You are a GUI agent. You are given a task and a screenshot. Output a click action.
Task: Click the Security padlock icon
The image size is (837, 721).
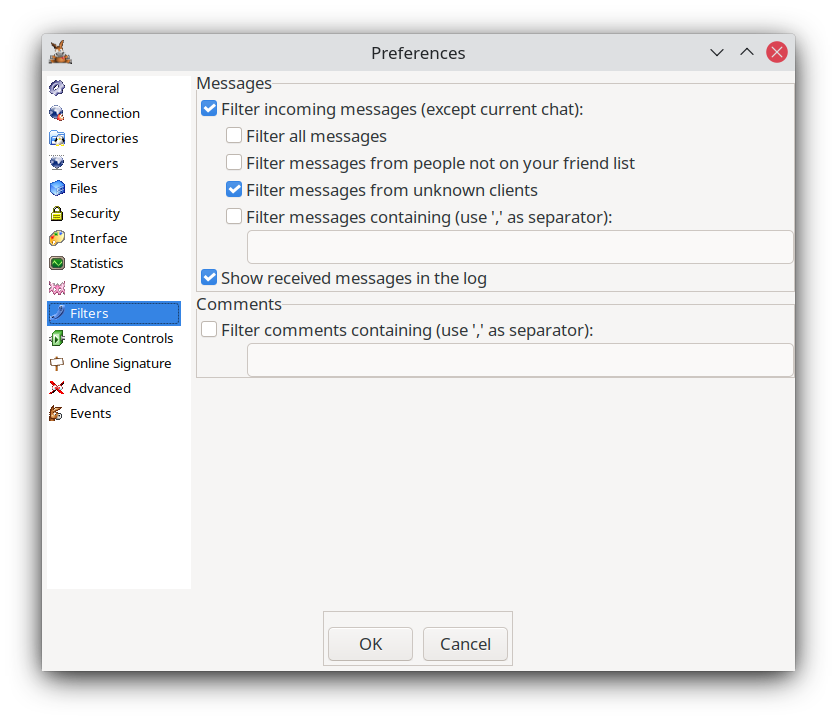pyautogui.click(x=57, y=213)
